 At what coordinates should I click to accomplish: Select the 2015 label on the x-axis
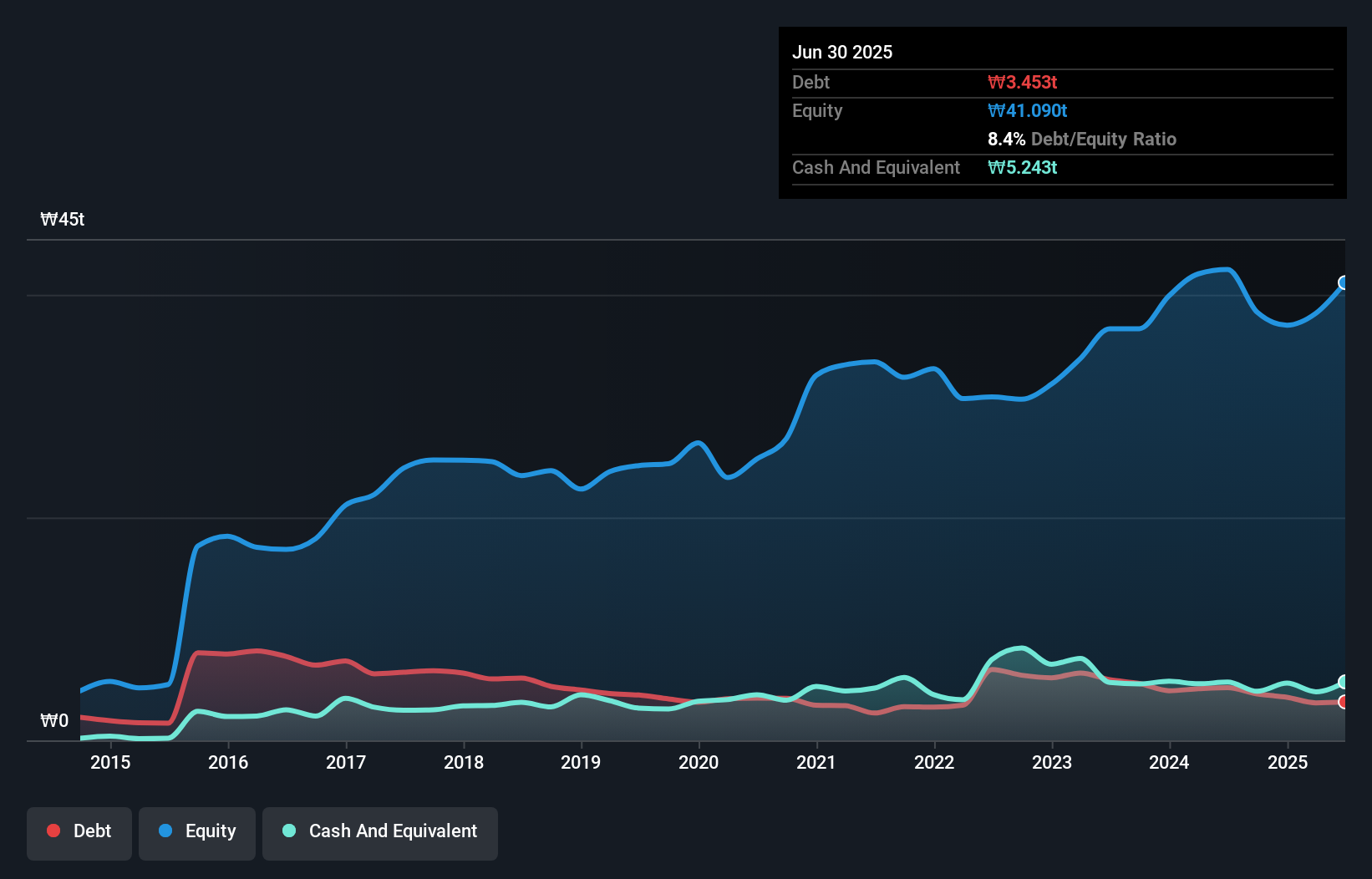110,762
